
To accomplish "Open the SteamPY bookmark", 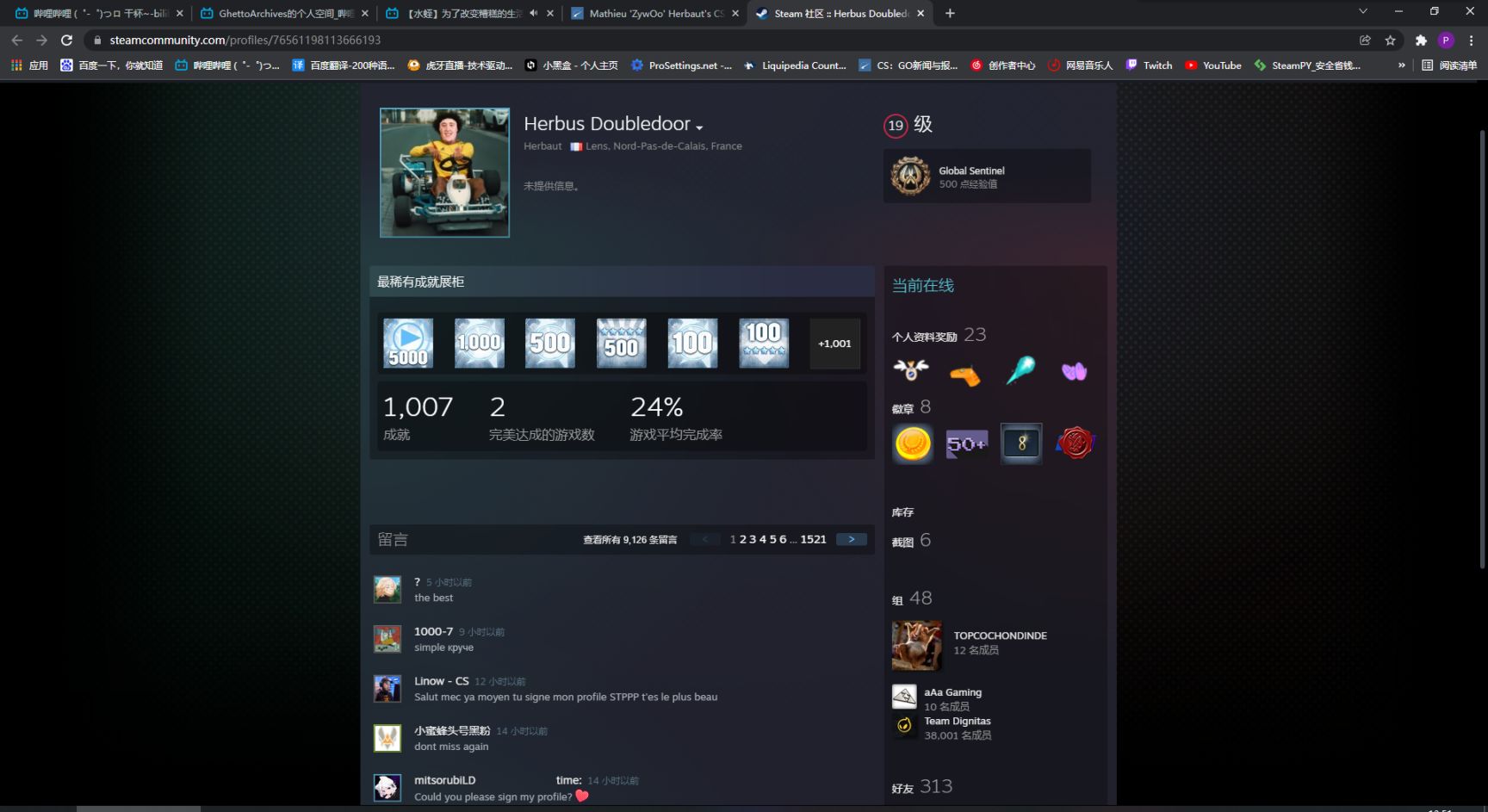I will click(x=1307, y=65).
